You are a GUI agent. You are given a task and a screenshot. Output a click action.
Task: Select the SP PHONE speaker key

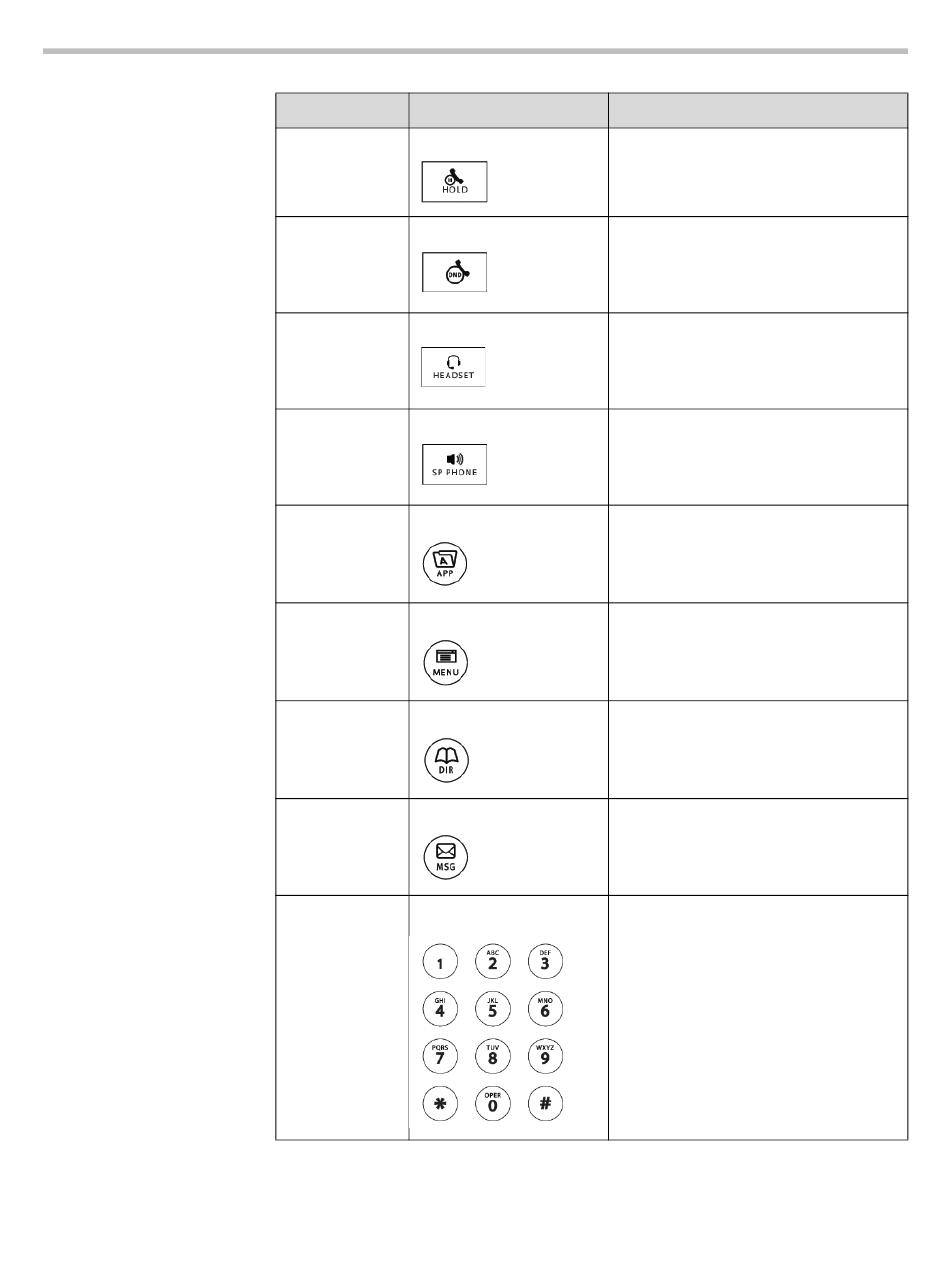[x=454, y=464]
